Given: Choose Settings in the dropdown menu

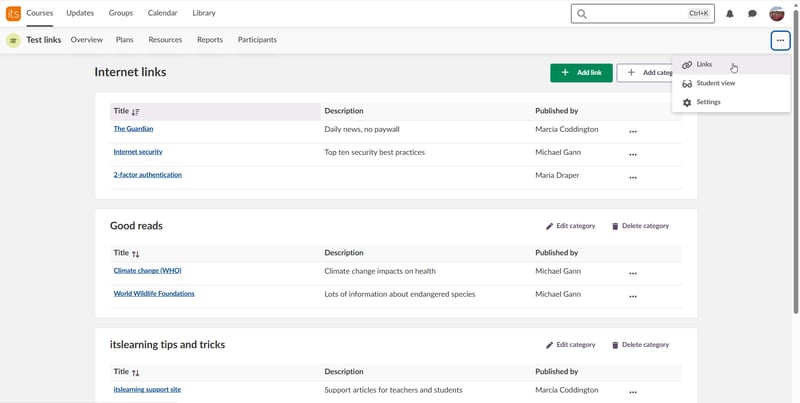Looking at the screenshot, I should tap(708, 102).
